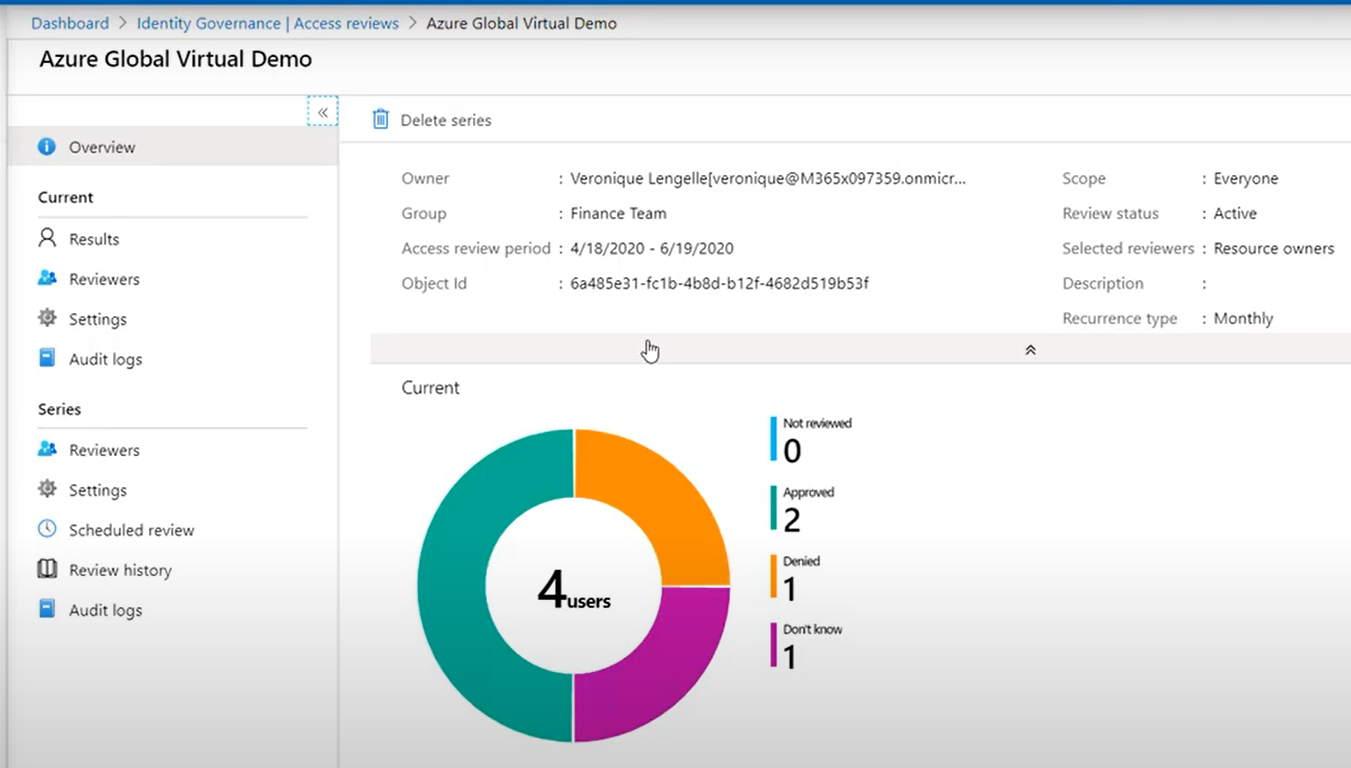Click the period 4/18/2020 - 6/19/2020

coord(652,248)
